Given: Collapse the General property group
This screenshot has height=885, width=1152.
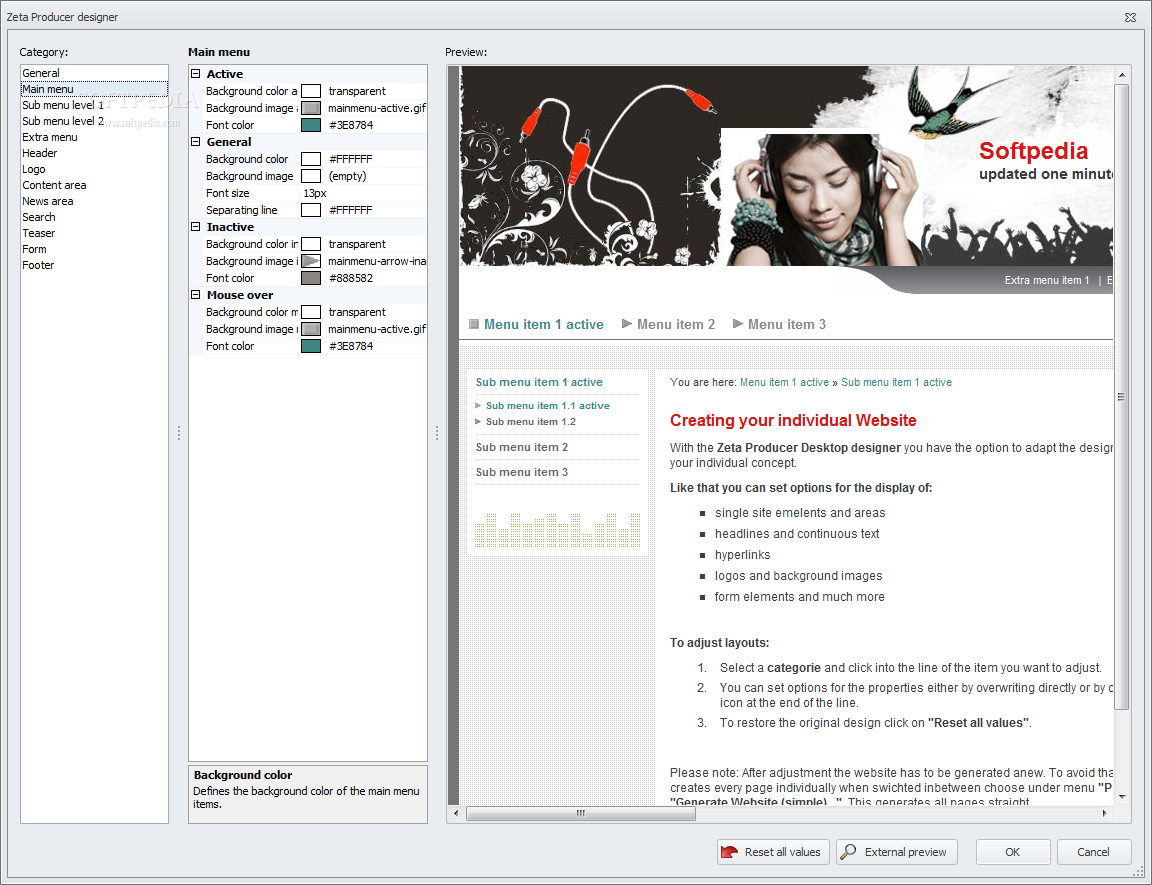Looking at the screenshot, I should (195, 142).
